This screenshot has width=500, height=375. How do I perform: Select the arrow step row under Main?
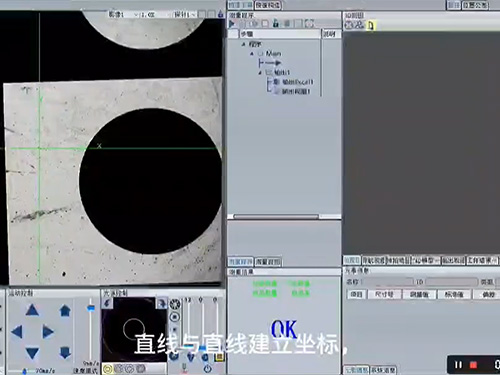[270, 63]
